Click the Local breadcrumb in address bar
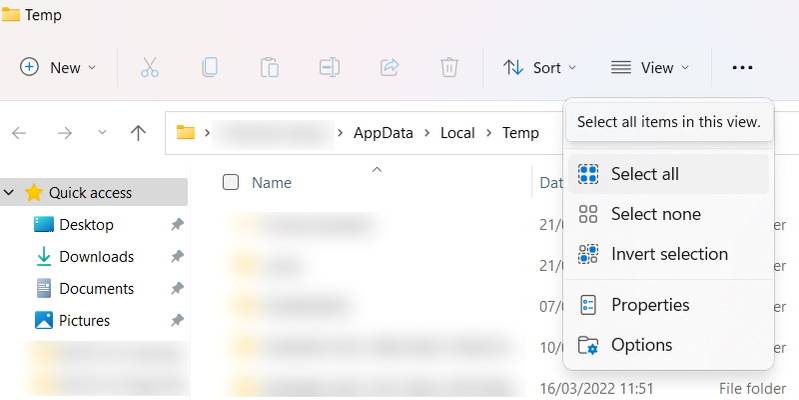 tap(457, 133)
